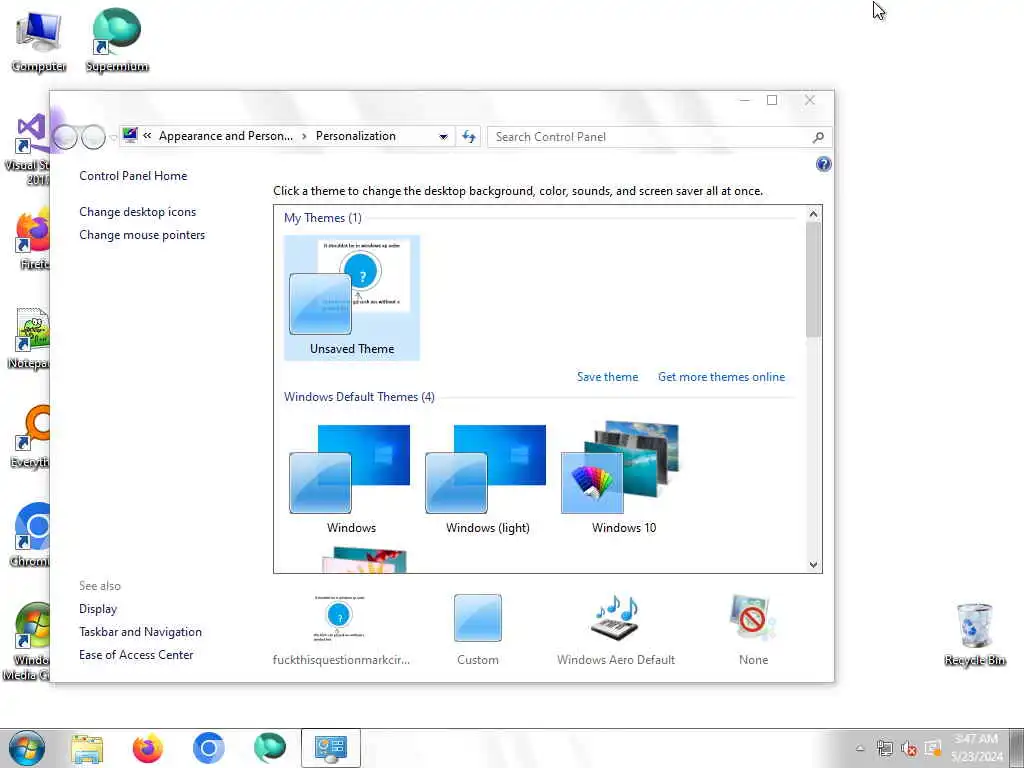Click Change desktop icons link
This screenshot has width=1024, height=768.
pyautogui.click(x=138, y=212)
